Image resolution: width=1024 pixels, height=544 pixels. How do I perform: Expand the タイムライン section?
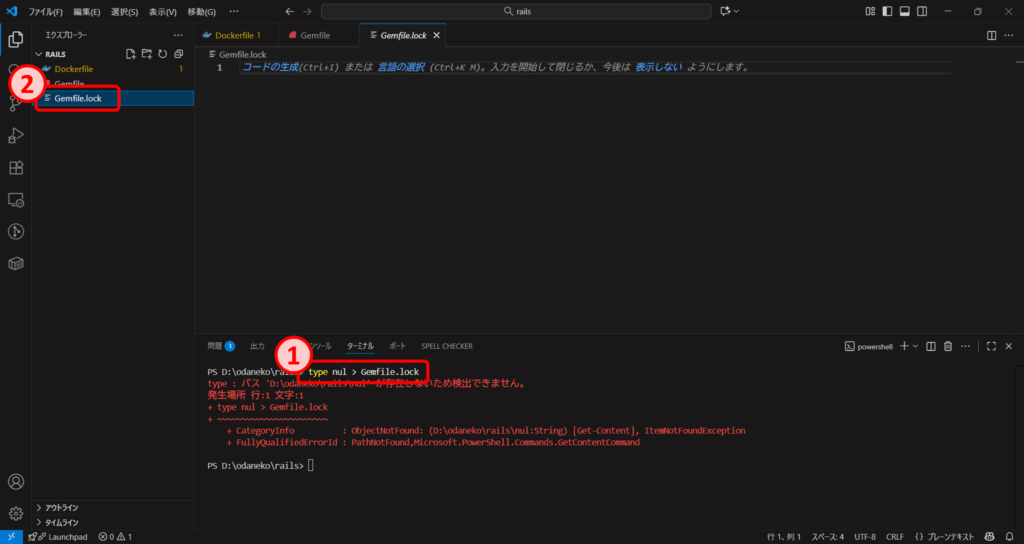pos(62,522)
